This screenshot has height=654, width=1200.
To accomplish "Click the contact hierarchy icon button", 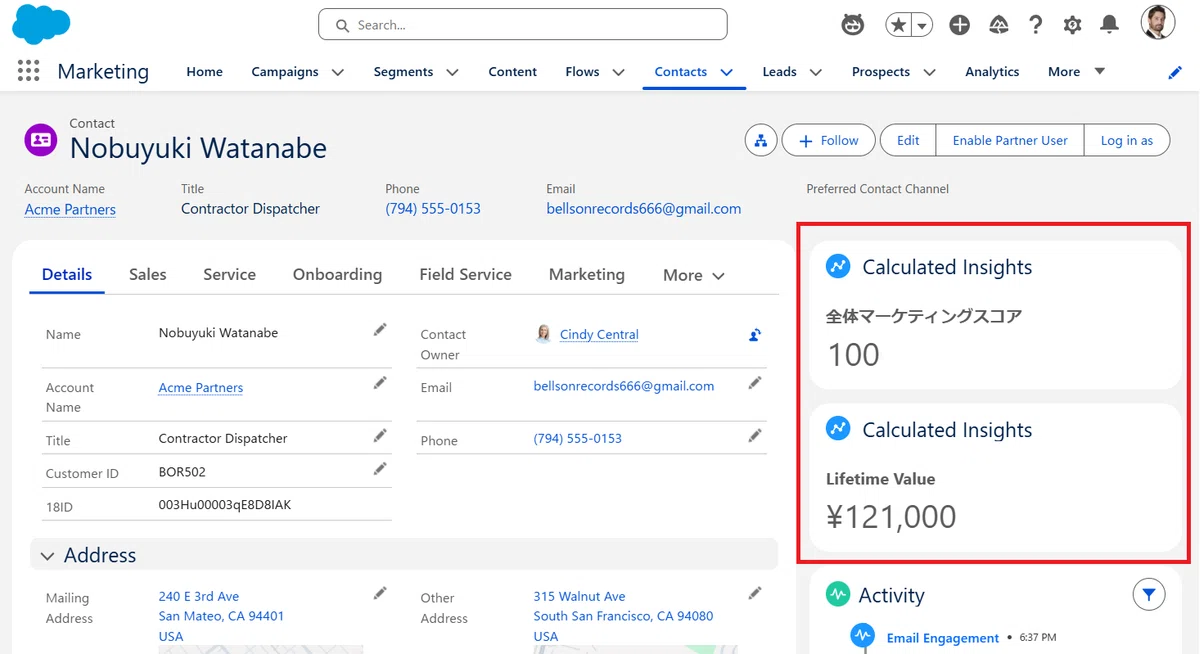I will (x=761, y=141).
